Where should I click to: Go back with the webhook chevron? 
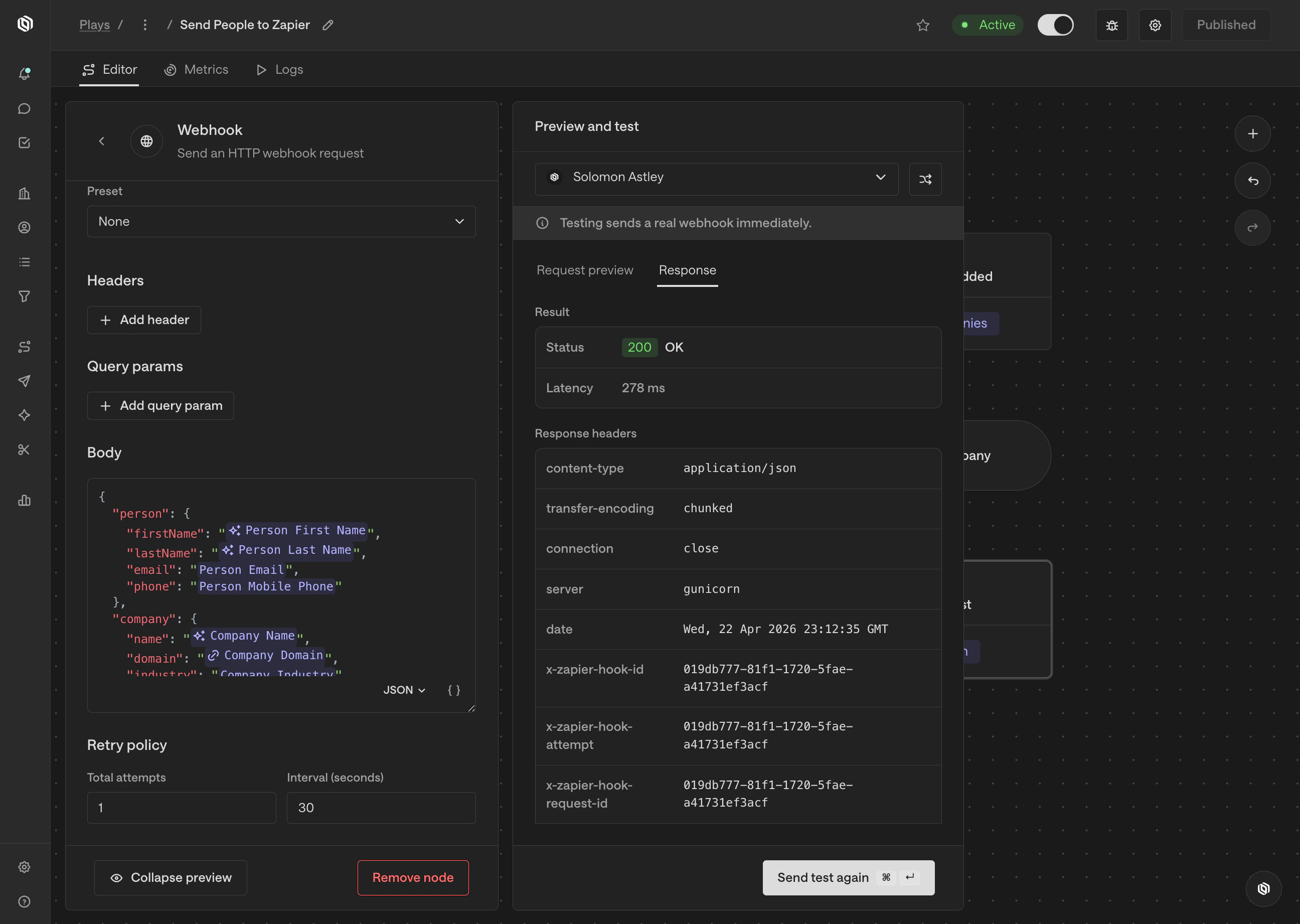[x=102, y=141]
